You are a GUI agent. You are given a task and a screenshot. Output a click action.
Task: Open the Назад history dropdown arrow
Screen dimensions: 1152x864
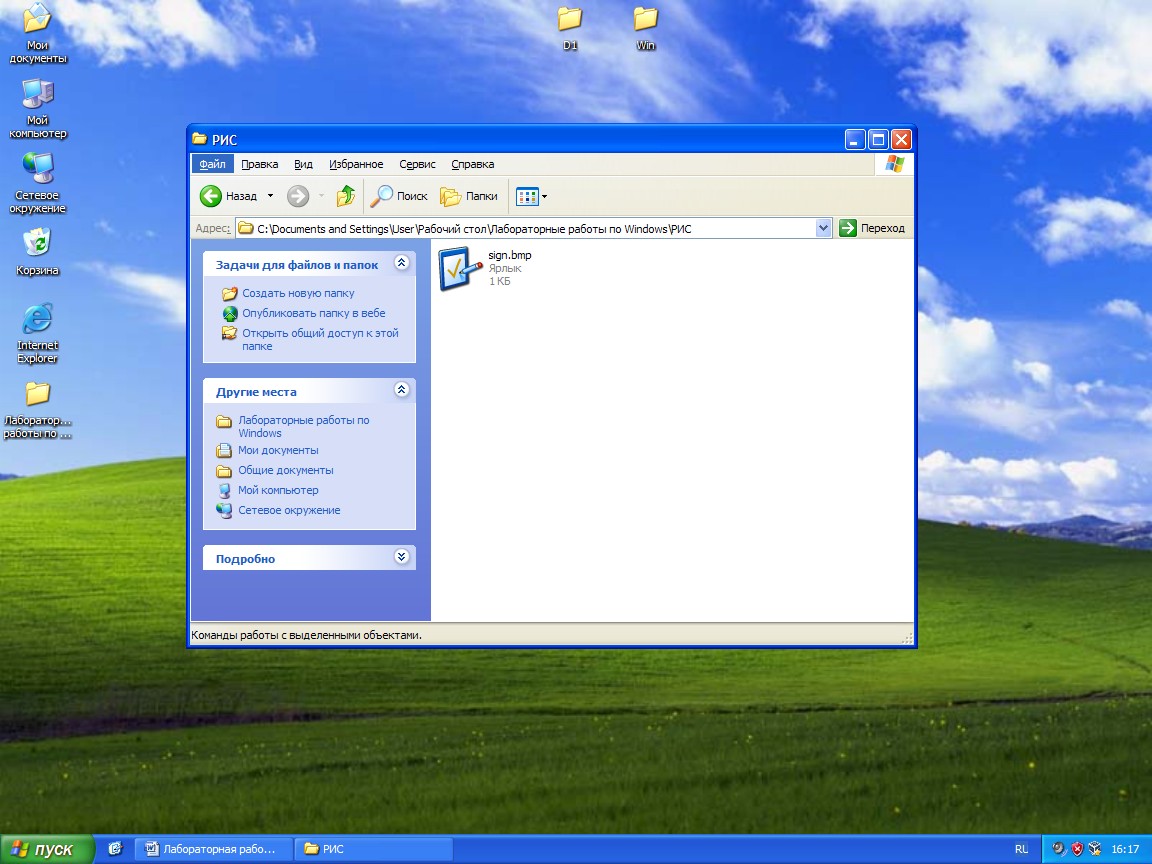pos(270,196)
